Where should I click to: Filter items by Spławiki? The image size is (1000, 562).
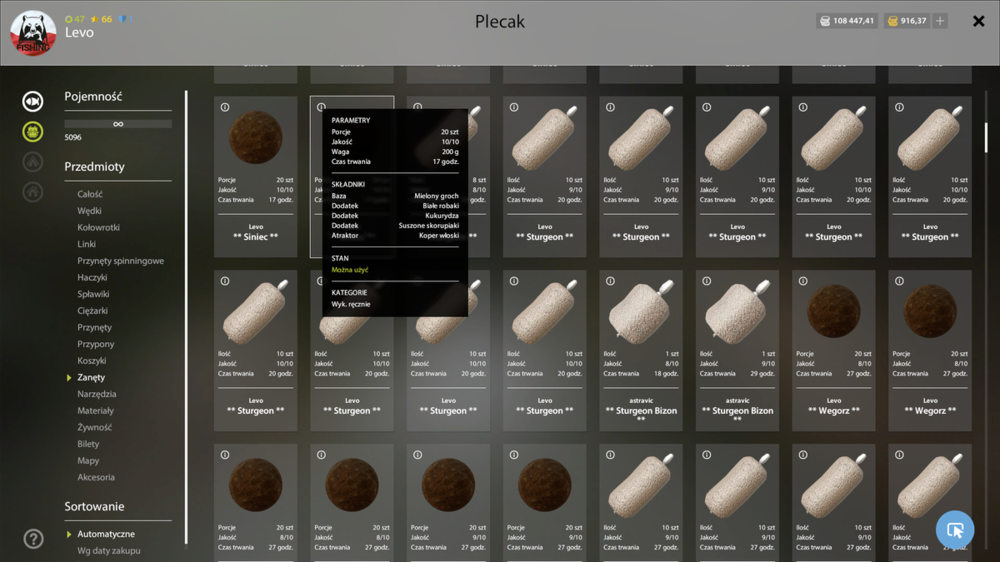click(x=93, y=294)
